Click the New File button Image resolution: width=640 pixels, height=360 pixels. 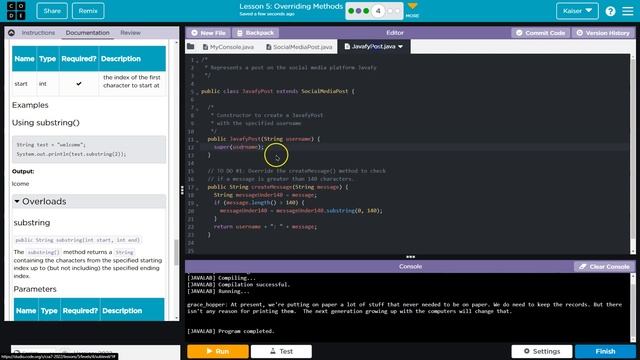coord(208,33)
